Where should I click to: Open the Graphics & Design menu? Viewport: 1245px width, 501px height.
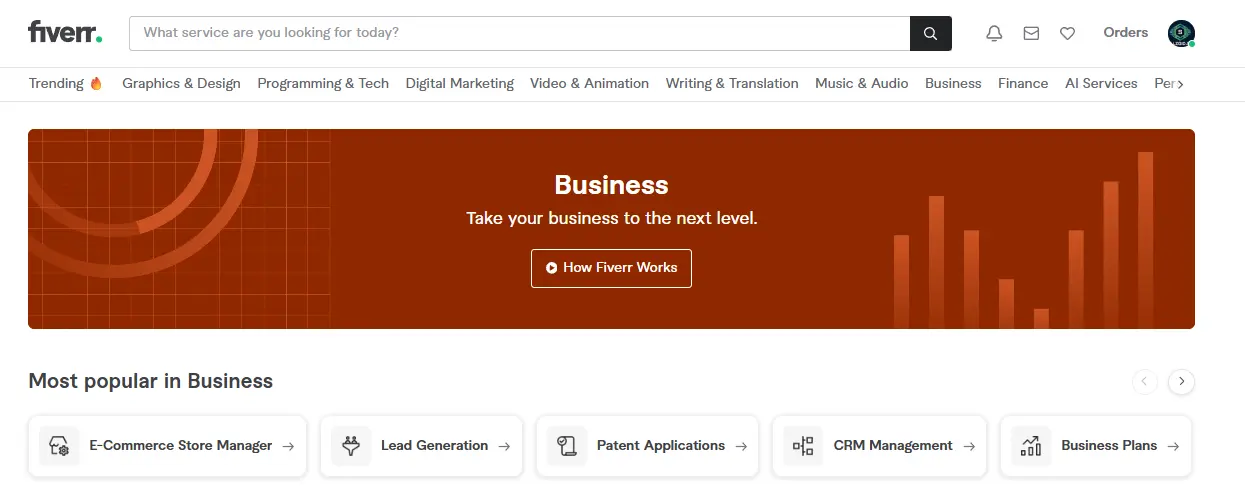pyautogui.click(x=181, y=83)
